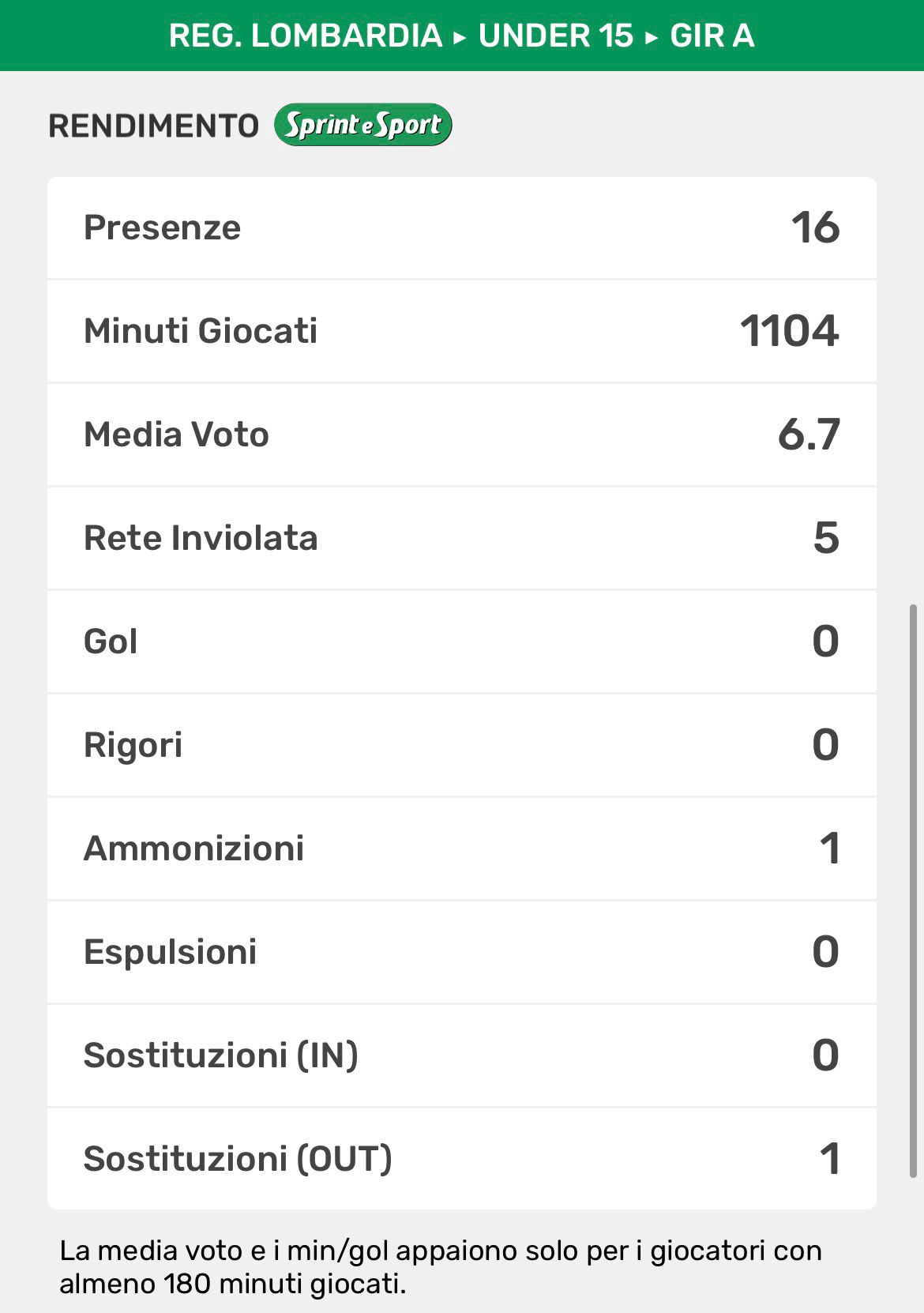The height and width of the screenshot is (1313, 924).
Task: Click the vertical scrollbar thumb
Action: click(914, 891)
